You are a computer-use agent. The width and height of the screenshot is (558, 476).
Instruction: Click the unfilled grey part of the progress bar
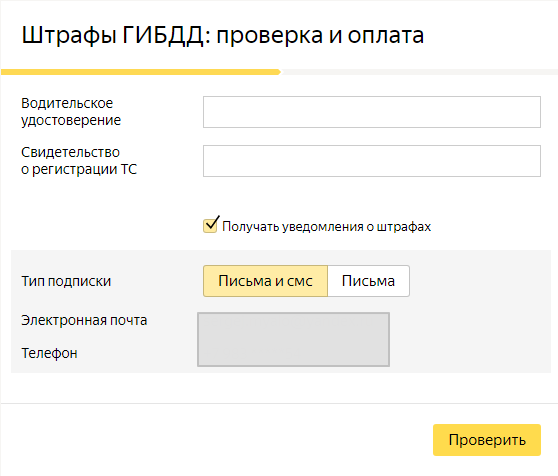(x=420, y=72)
